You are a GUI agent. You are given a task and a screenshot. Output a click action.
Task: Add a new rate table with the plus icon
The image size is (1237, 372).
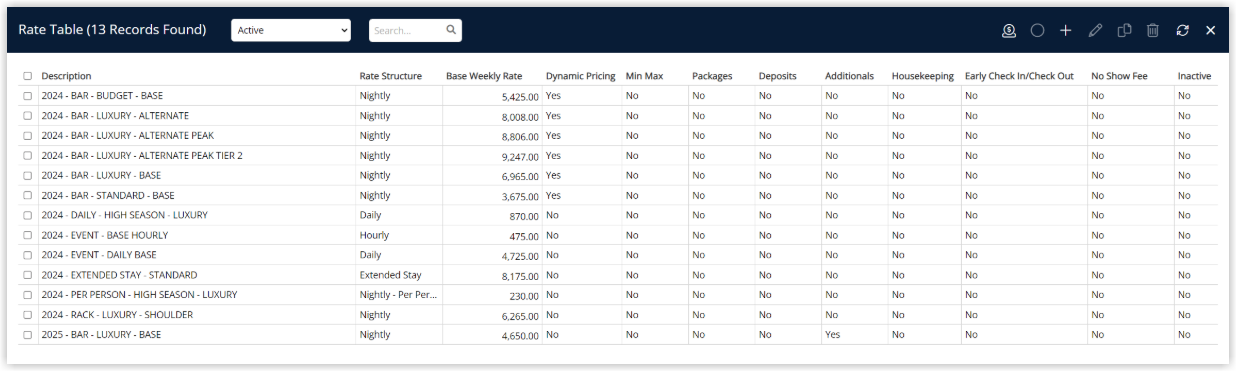click(1066, 30)
